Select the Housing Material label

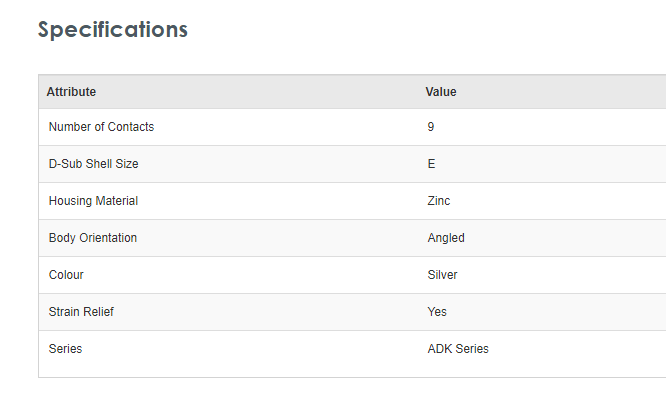(x=93, y=201)
